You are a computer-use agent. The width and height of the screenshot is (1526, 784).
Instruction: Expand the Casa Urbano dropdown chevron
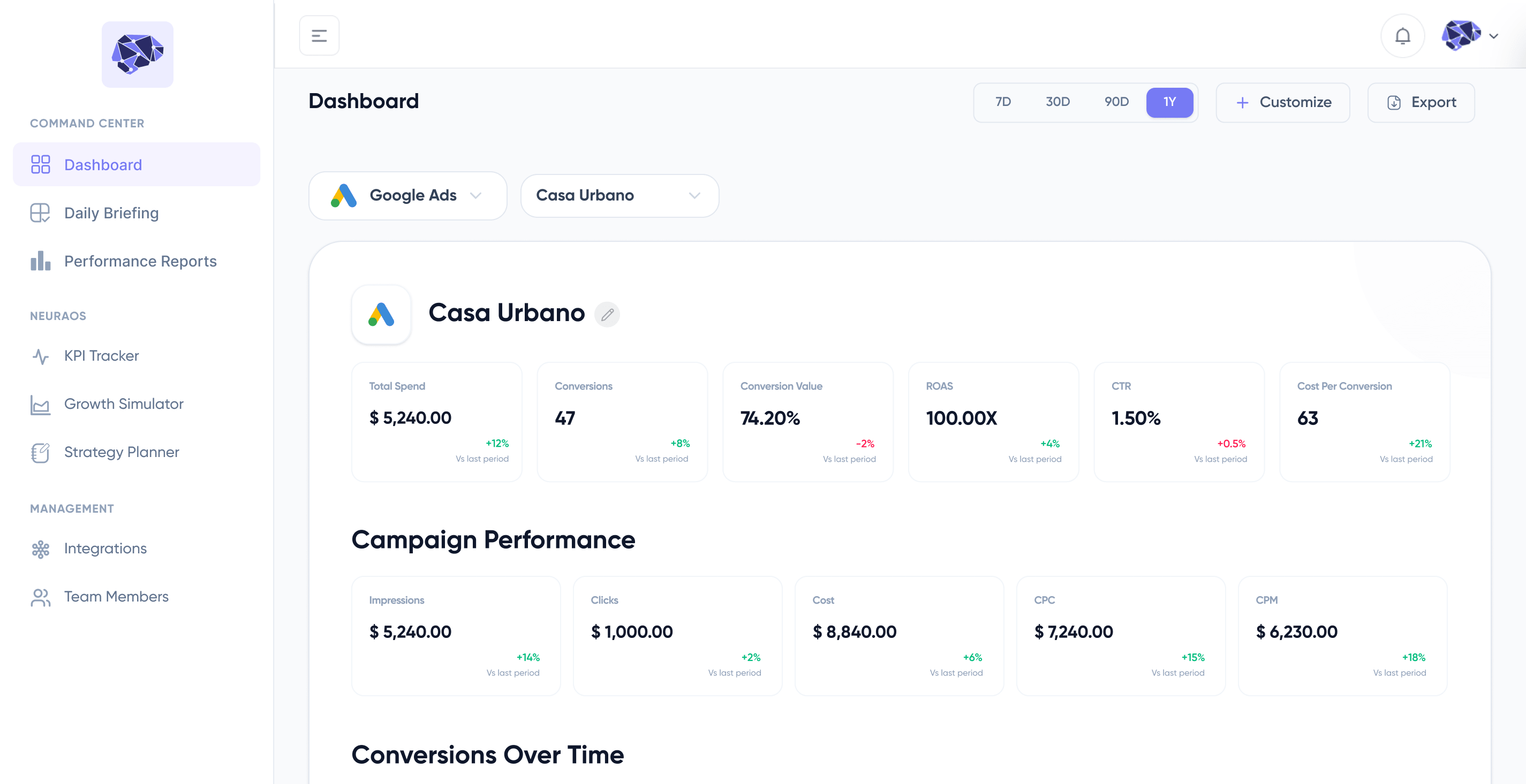pyautogui.click(x=694, y=195)
